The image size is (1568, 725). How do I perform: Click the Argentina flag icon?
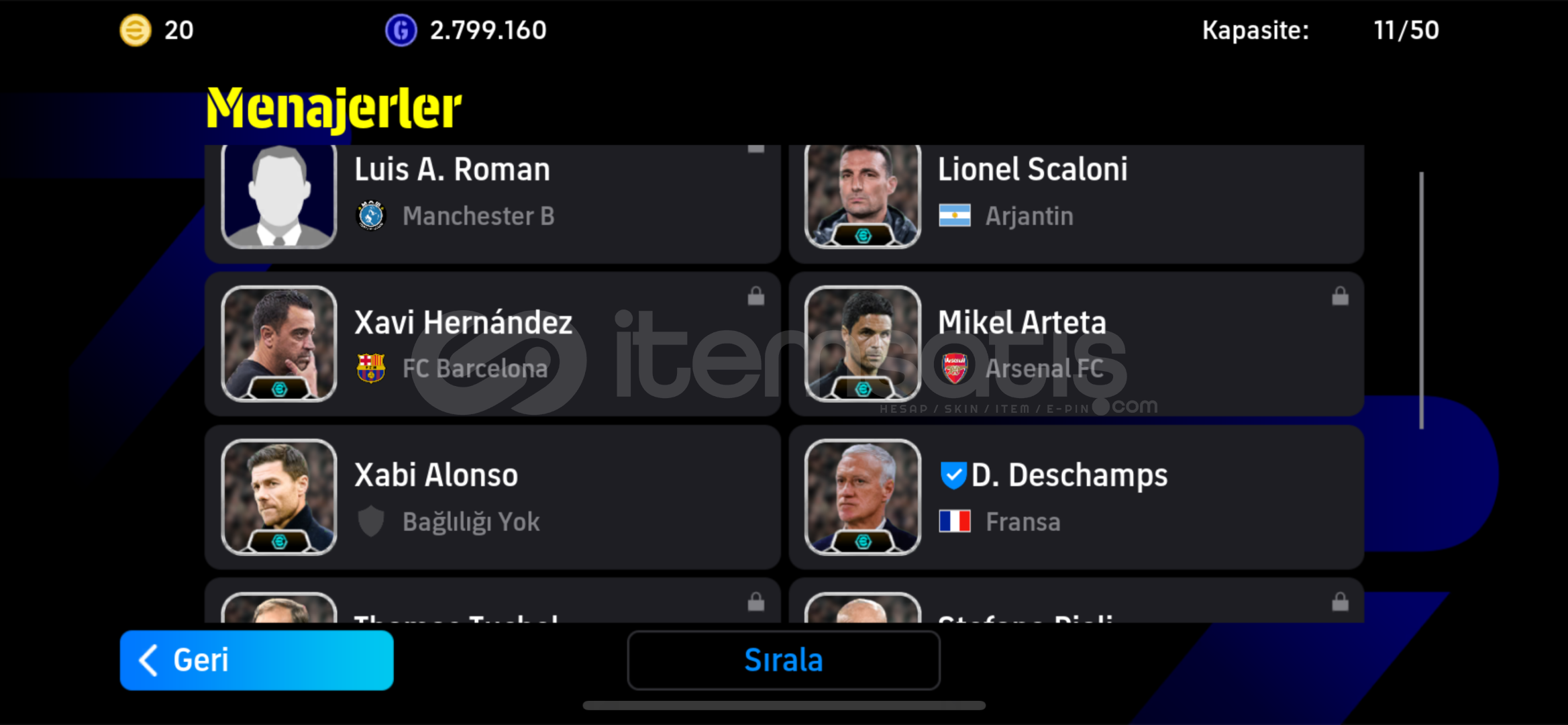coord(954,215)
